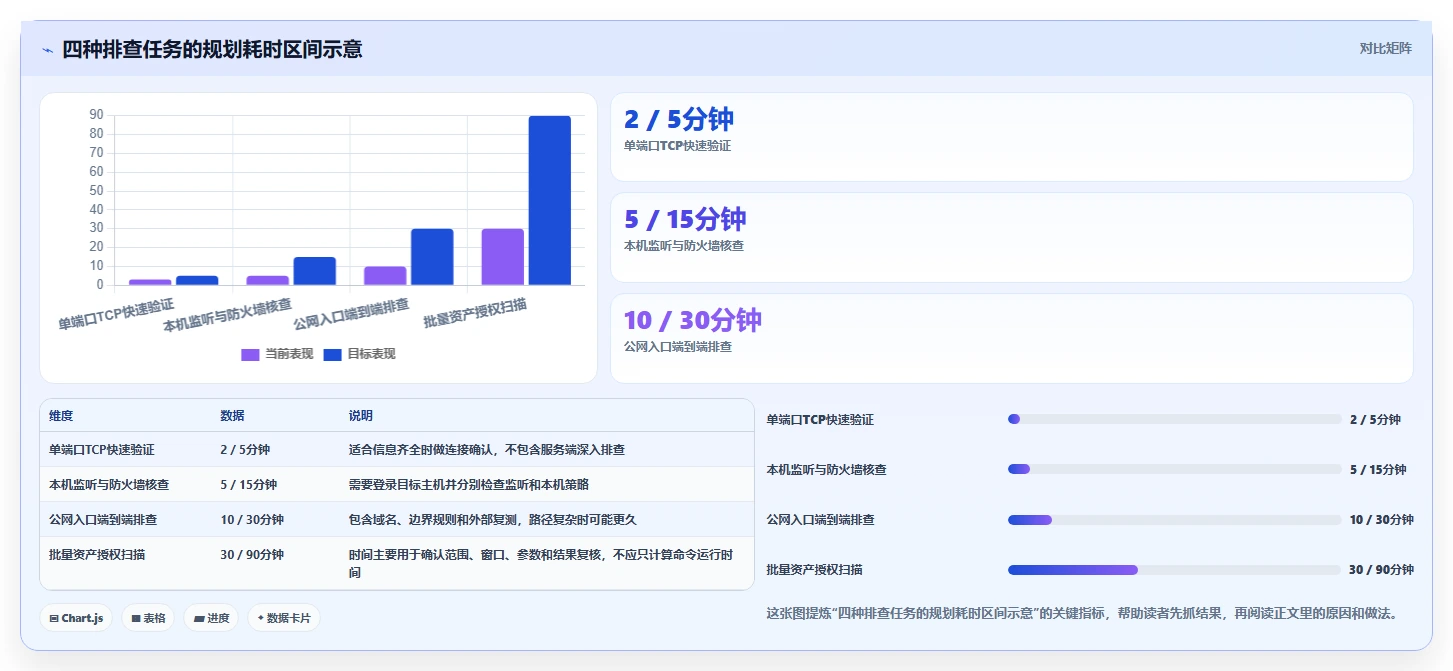
Task: Click progress list label 公网入口端到端排查
Action: (821, 520)
